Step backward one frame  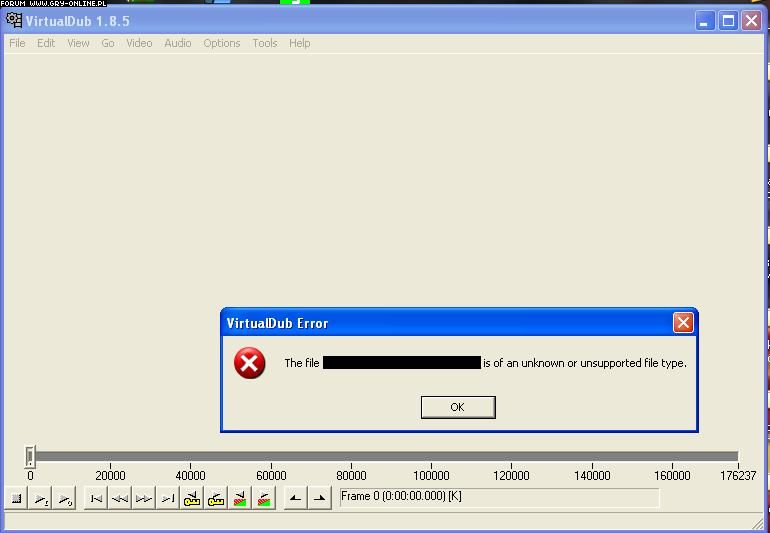point(120,498)
